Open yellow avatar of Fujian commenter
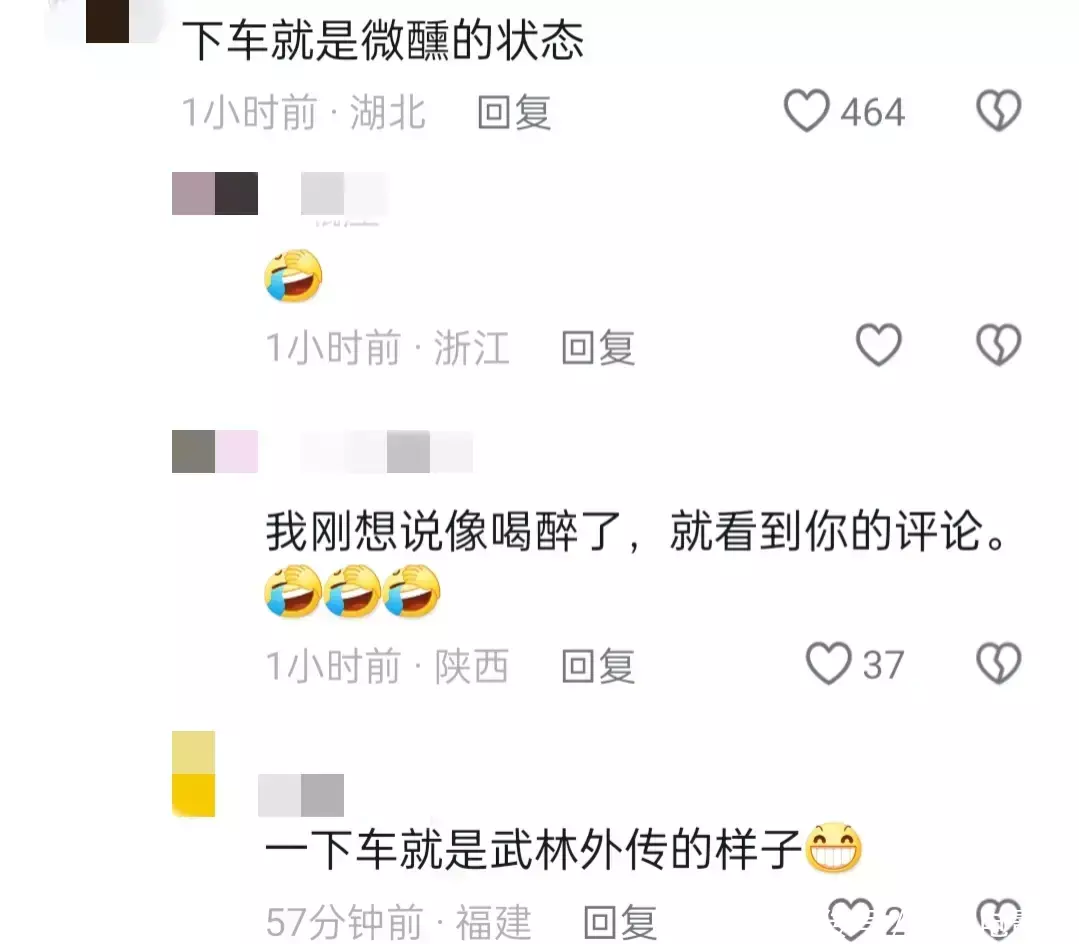 [193, 773]
